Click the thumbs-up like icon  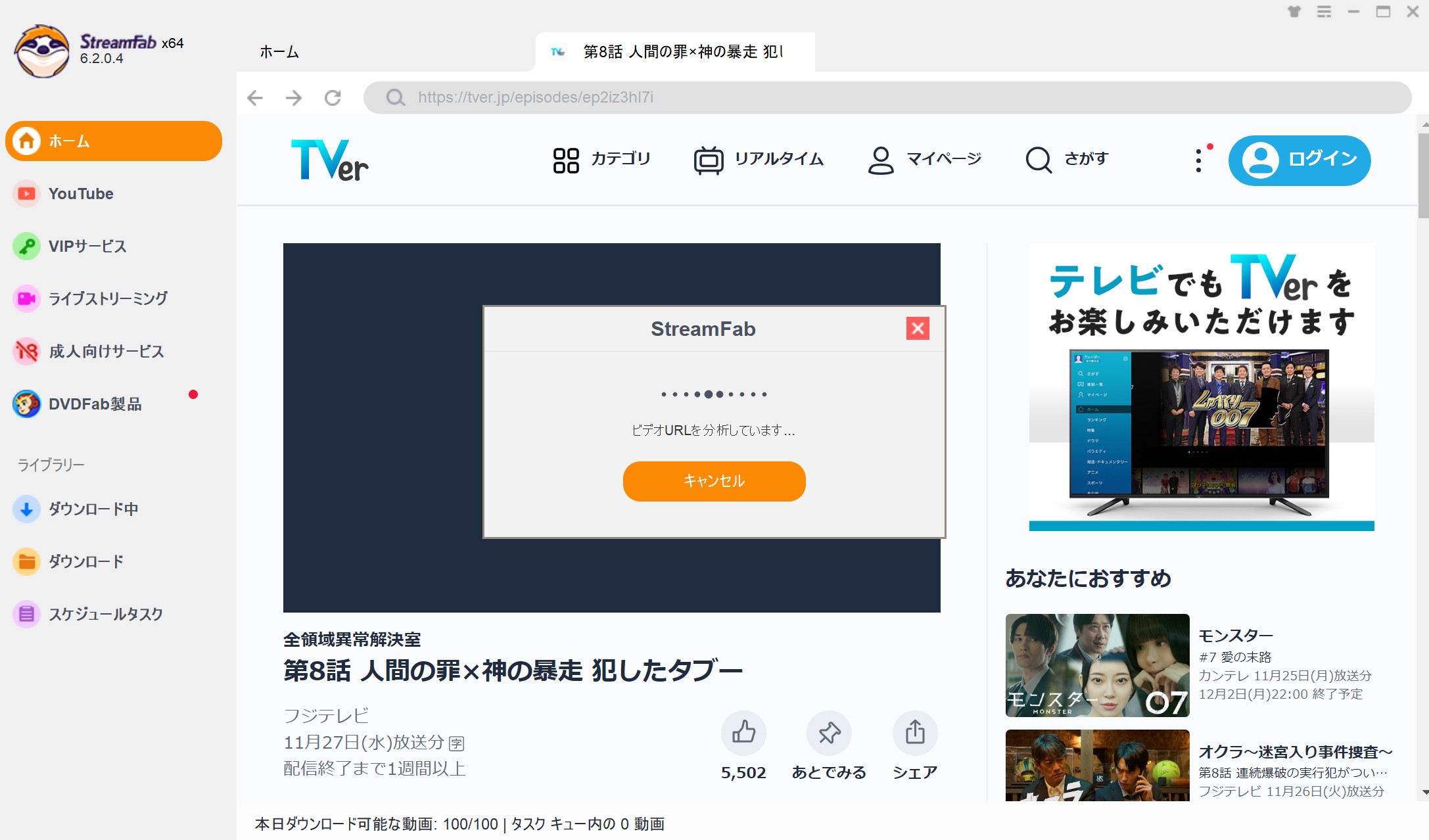[x=743, y=733]
